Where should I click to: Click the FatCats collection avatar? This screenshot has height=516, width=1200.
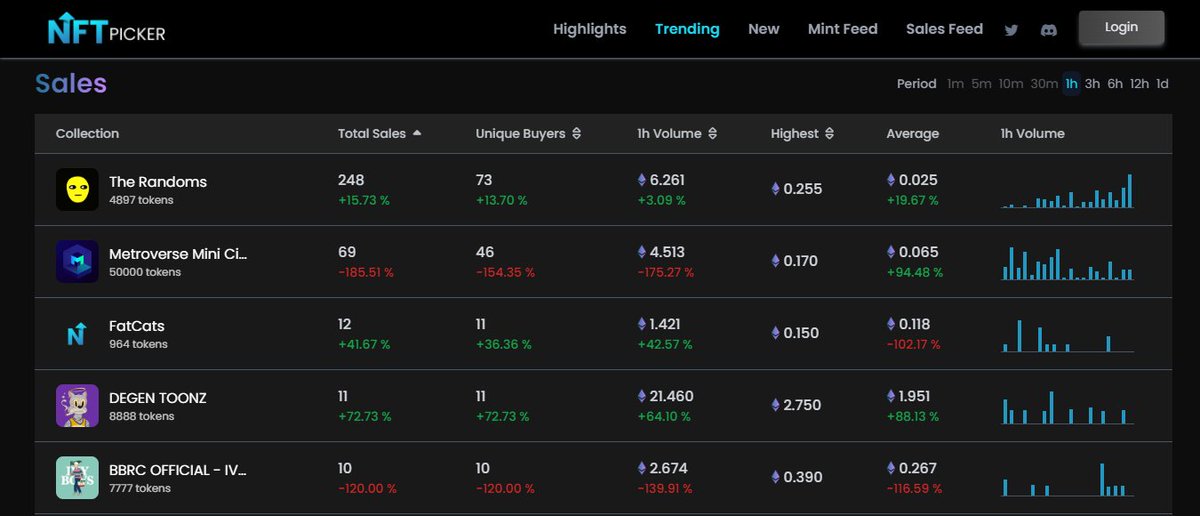pos(77,333)
